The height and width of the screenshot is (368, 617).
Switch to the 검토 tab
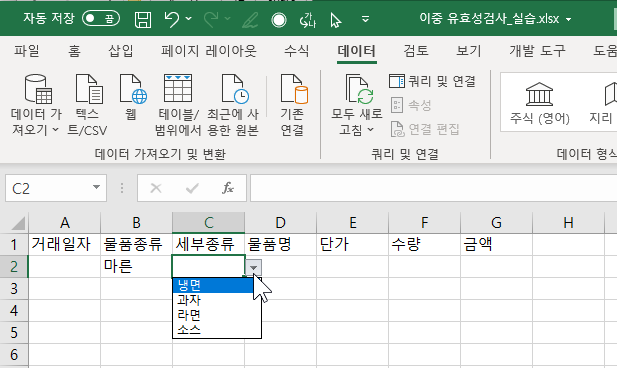point(416,51)
